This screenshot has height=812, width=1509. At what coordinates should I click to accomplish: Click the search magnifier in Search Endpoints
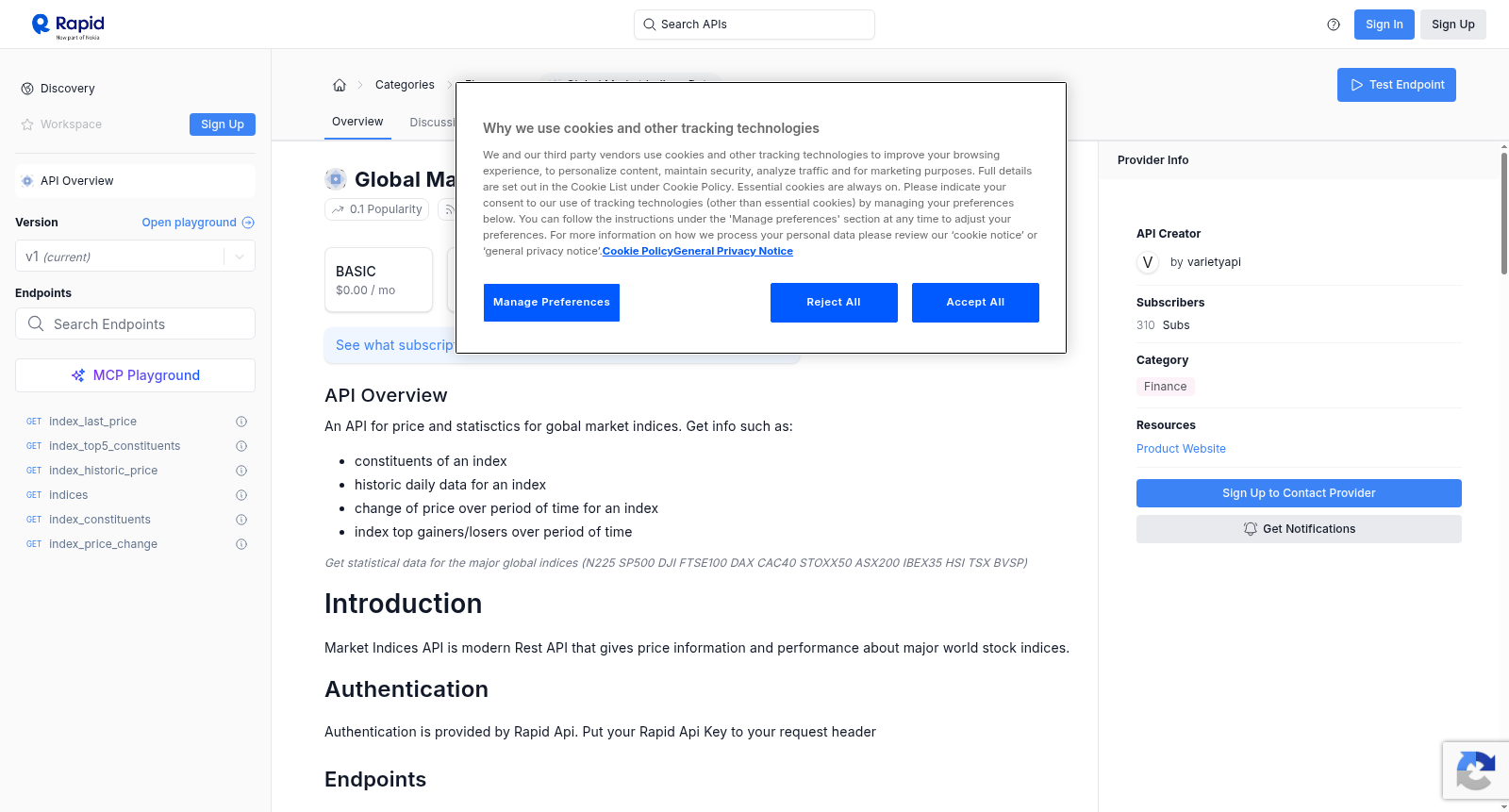36,323
